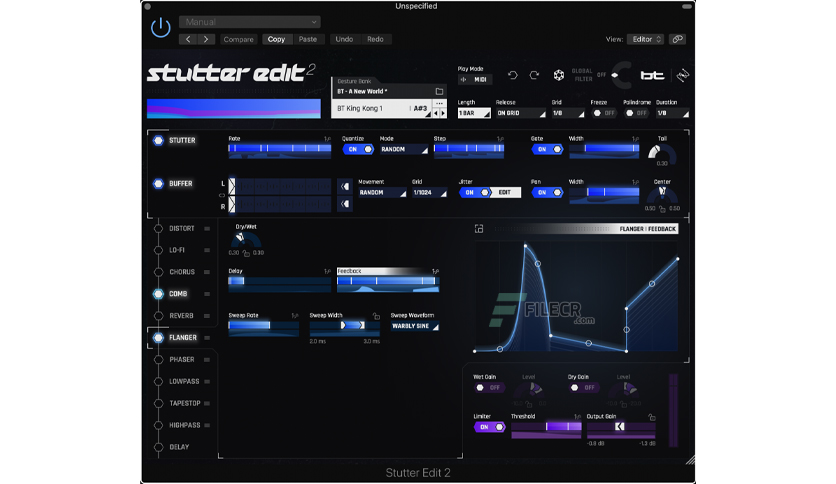Click the Output Gain lock icon
This screenshot has width=836, height=484.
pos(652,417)
